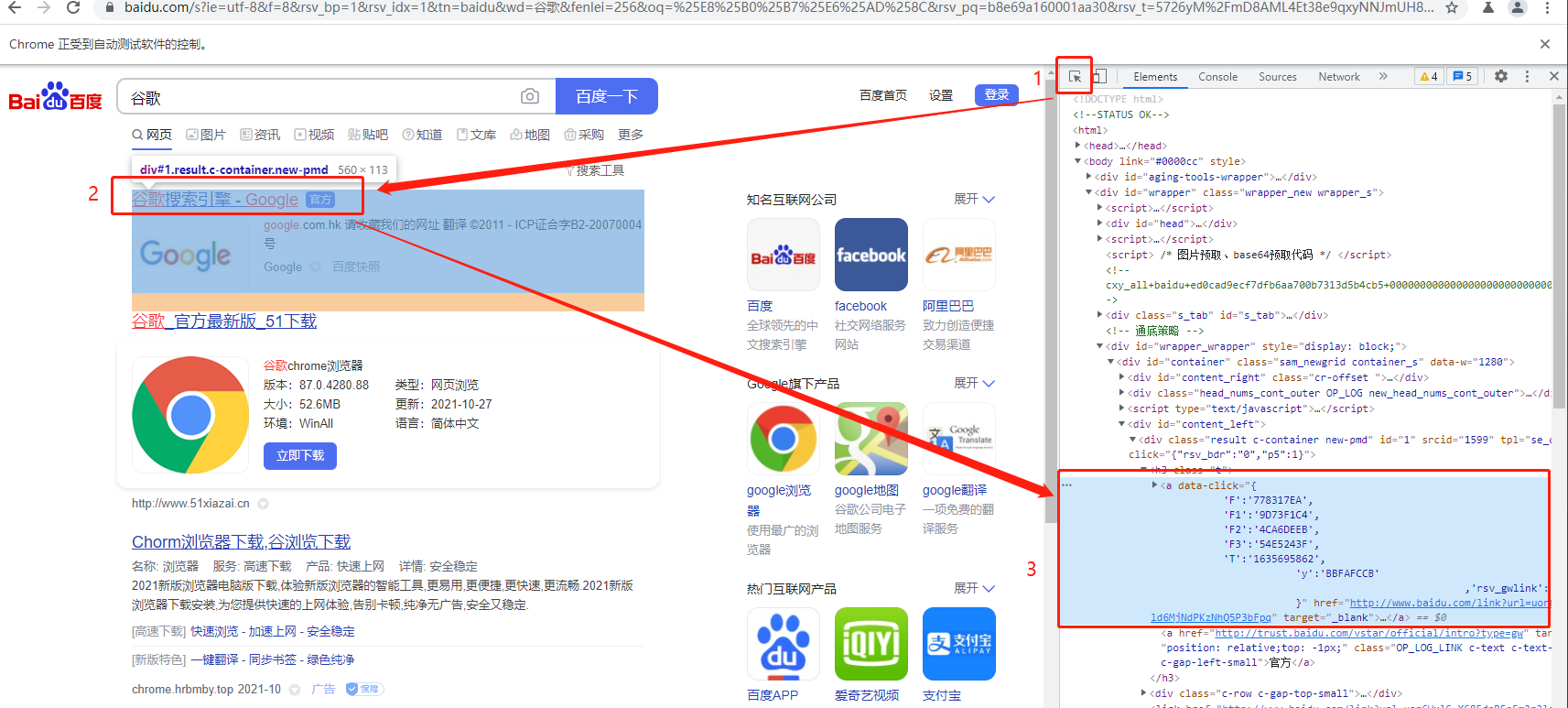Viewport: 1568px width, 708px height.
Task: Expand 热门互联网产品 with 展开
Action: (974, 588)
